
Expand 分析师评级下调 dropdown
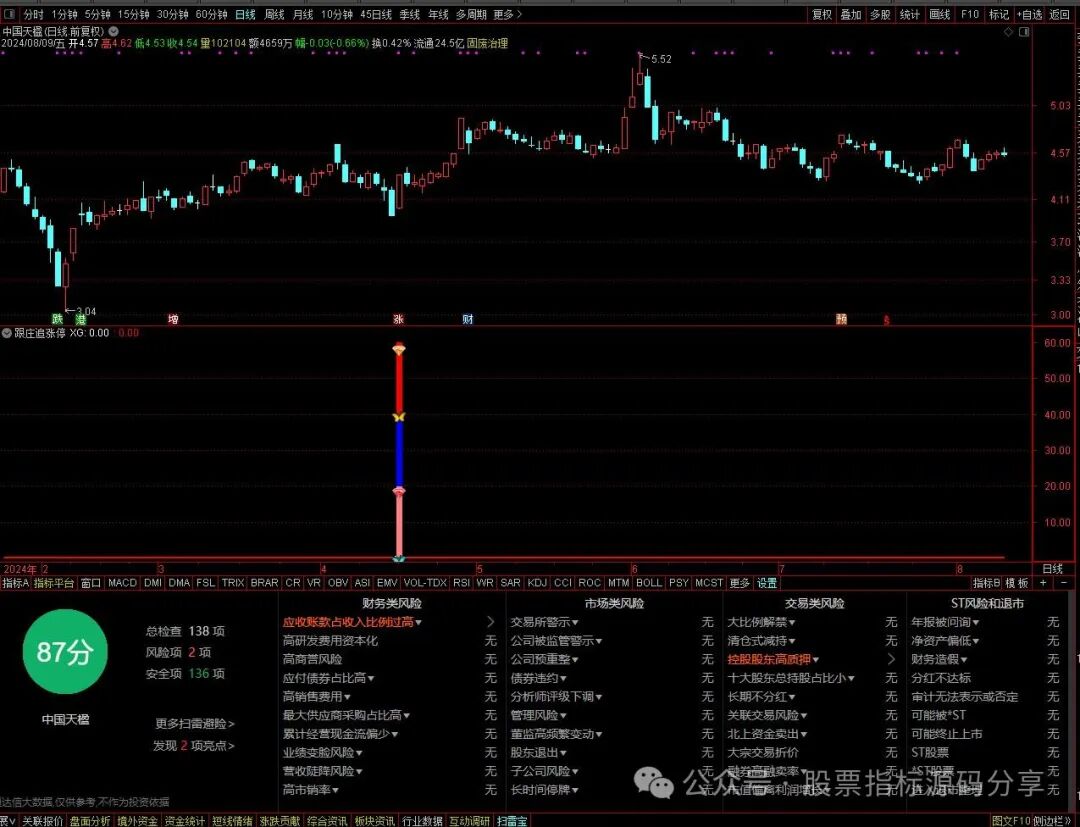[x=557, y=696]
